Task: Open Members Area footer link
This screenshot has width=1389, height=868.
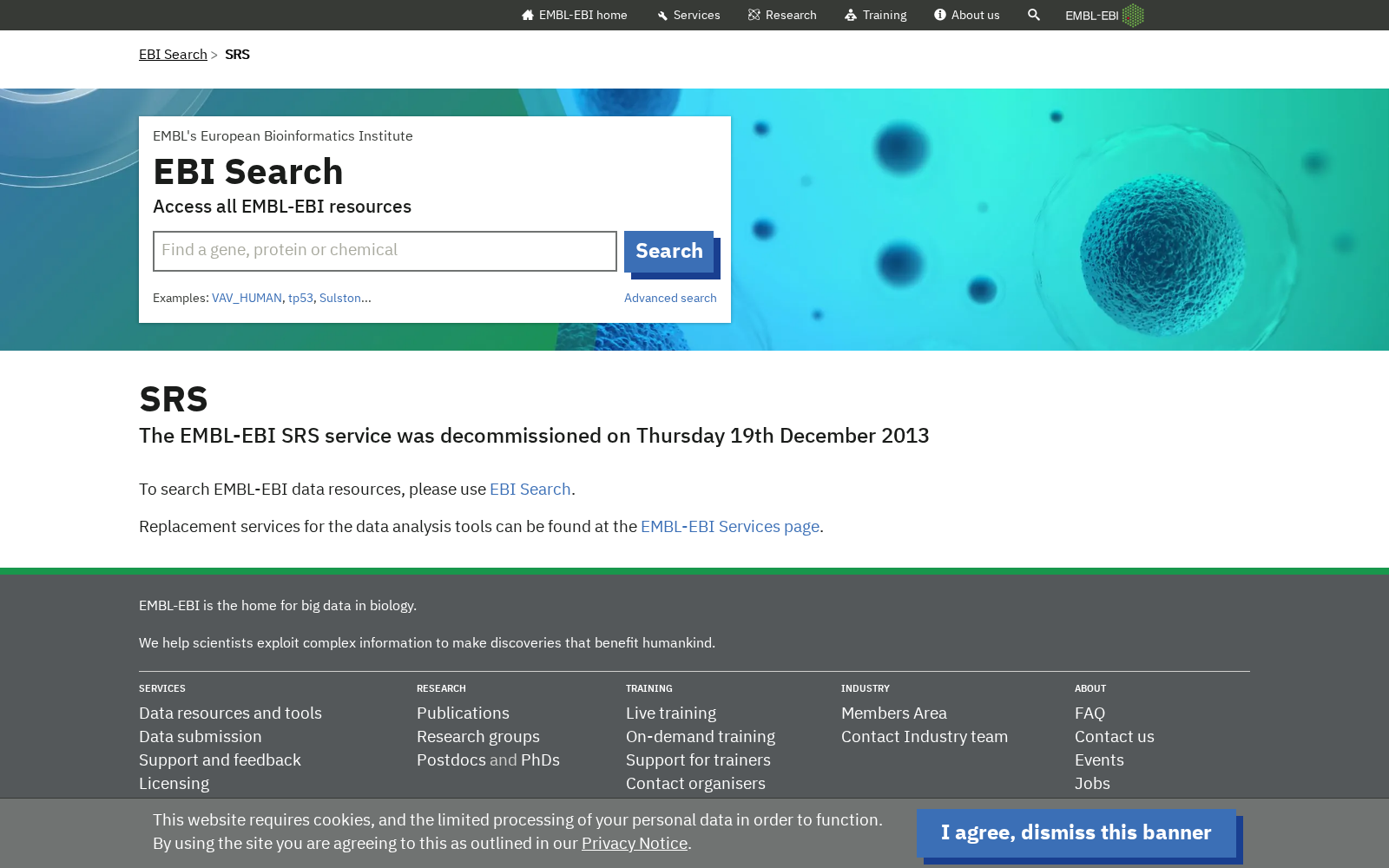Action: coord(894,713)
